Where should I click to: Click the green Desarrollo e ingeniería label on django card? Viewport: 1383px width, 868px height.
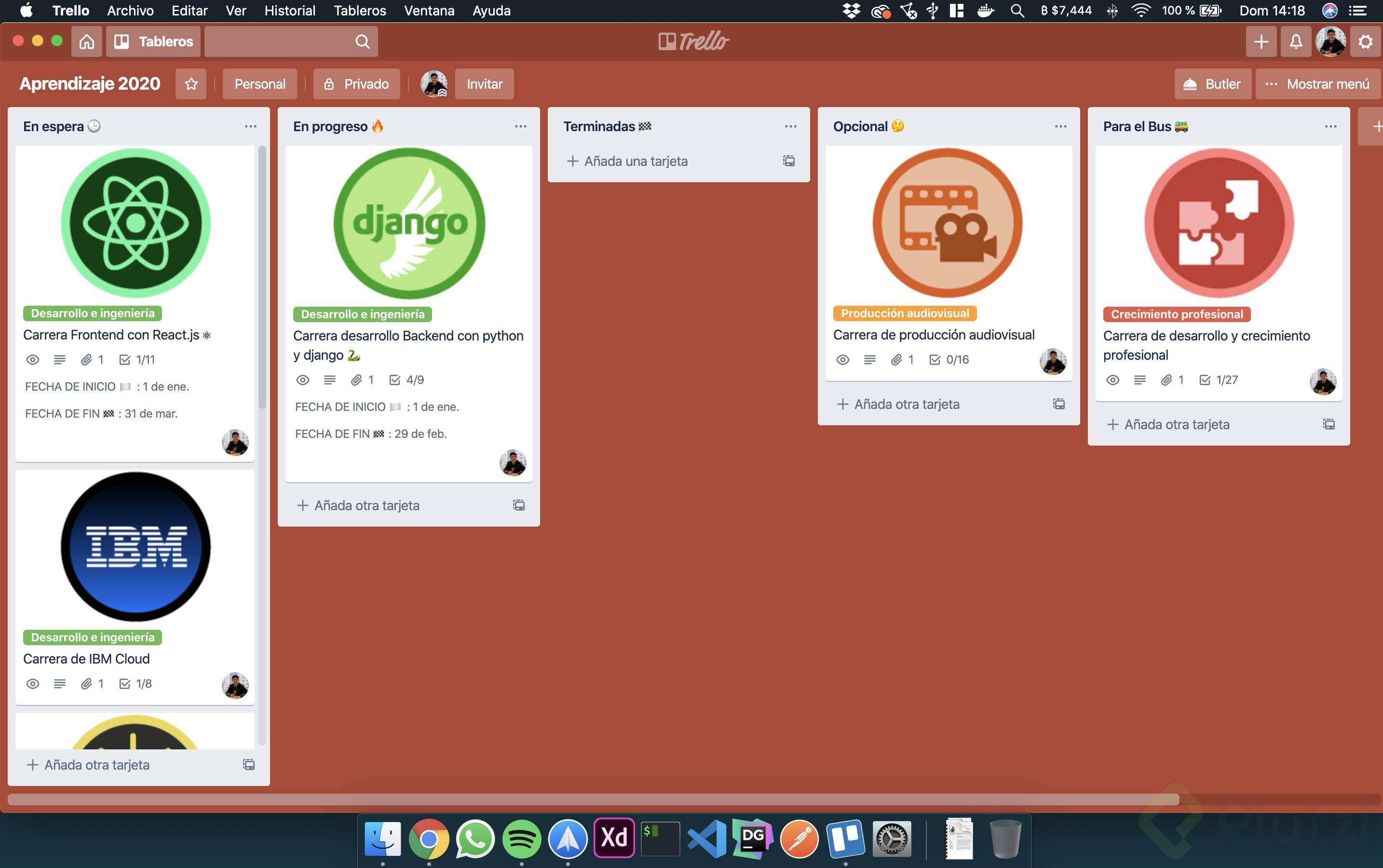(x=362, y=314)
